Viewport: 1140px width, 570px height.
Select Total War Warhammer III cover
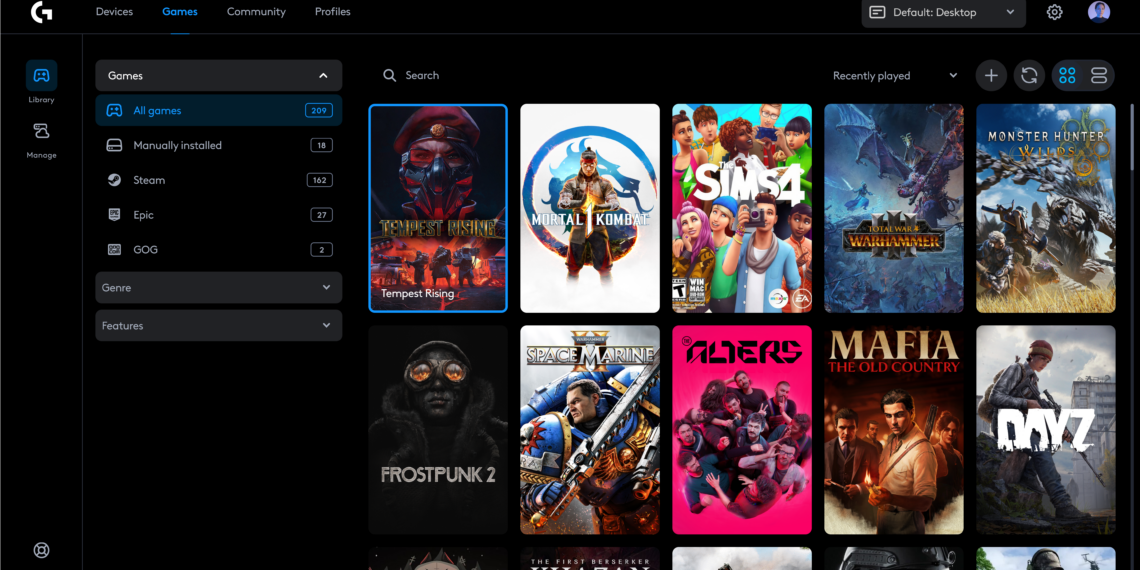coord(894,208)
